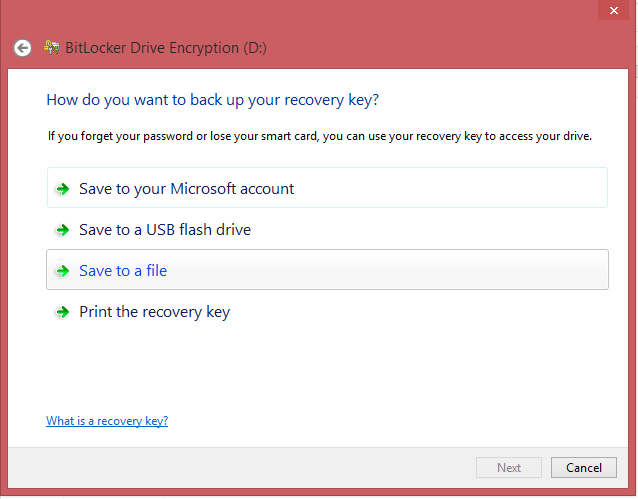
Task: Click empty space in Microsoft account box
Action: pyautogui.click(x=448, y=188)
